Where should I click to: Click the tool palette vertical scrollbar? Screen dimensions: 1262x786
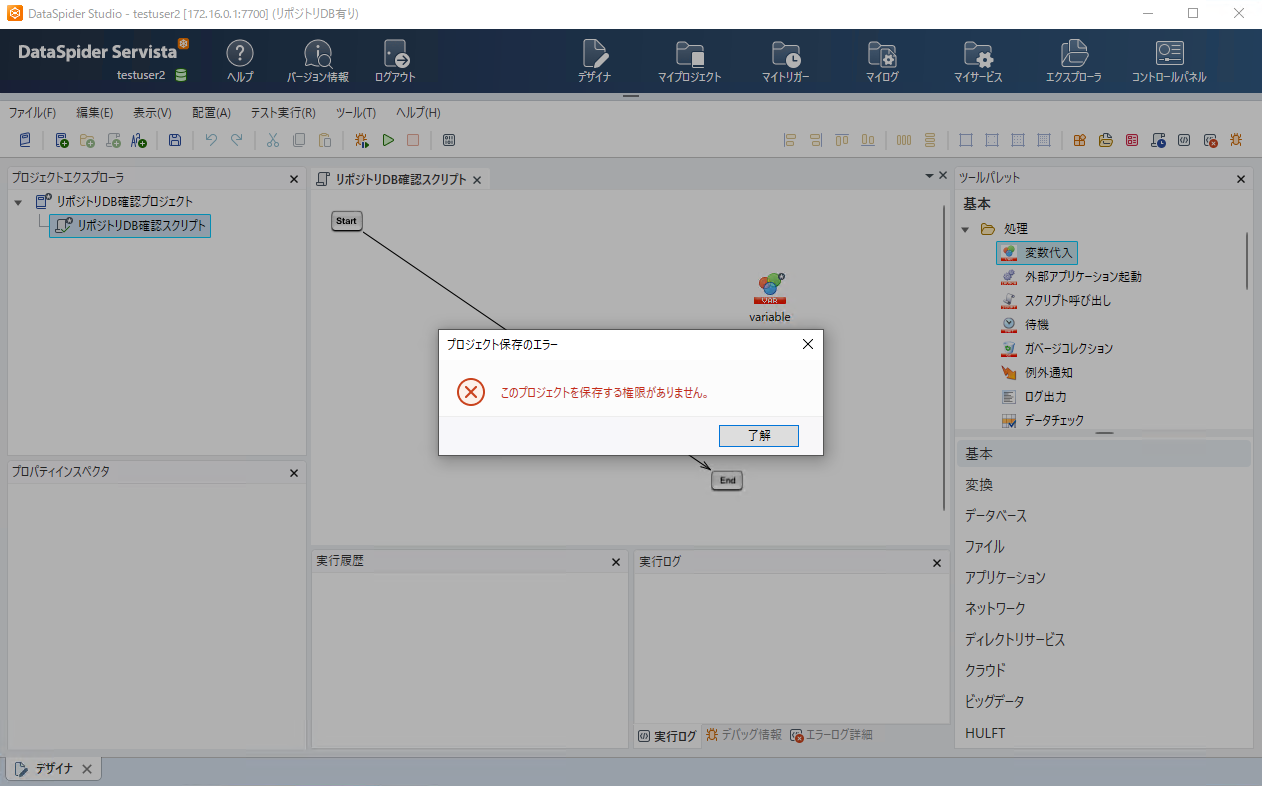pyautogui.click(x=1246, y=260)
